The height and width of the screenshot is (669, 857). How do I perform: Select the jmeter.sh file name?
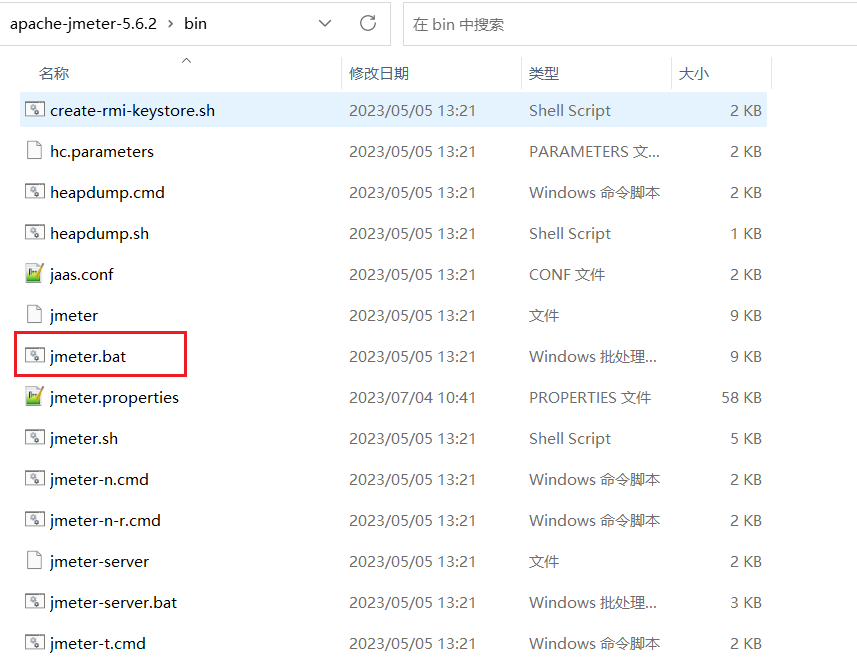coord(84,439)
